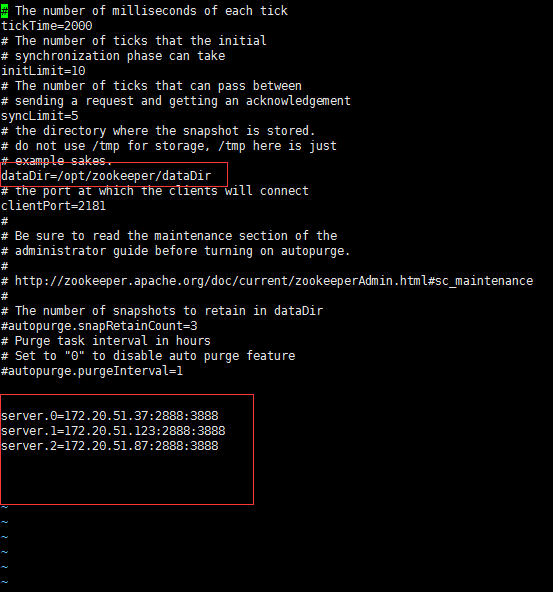553x592 pixels.
Task: Click 'The number of ticks that the initial' comment
Action: point(141,41)
